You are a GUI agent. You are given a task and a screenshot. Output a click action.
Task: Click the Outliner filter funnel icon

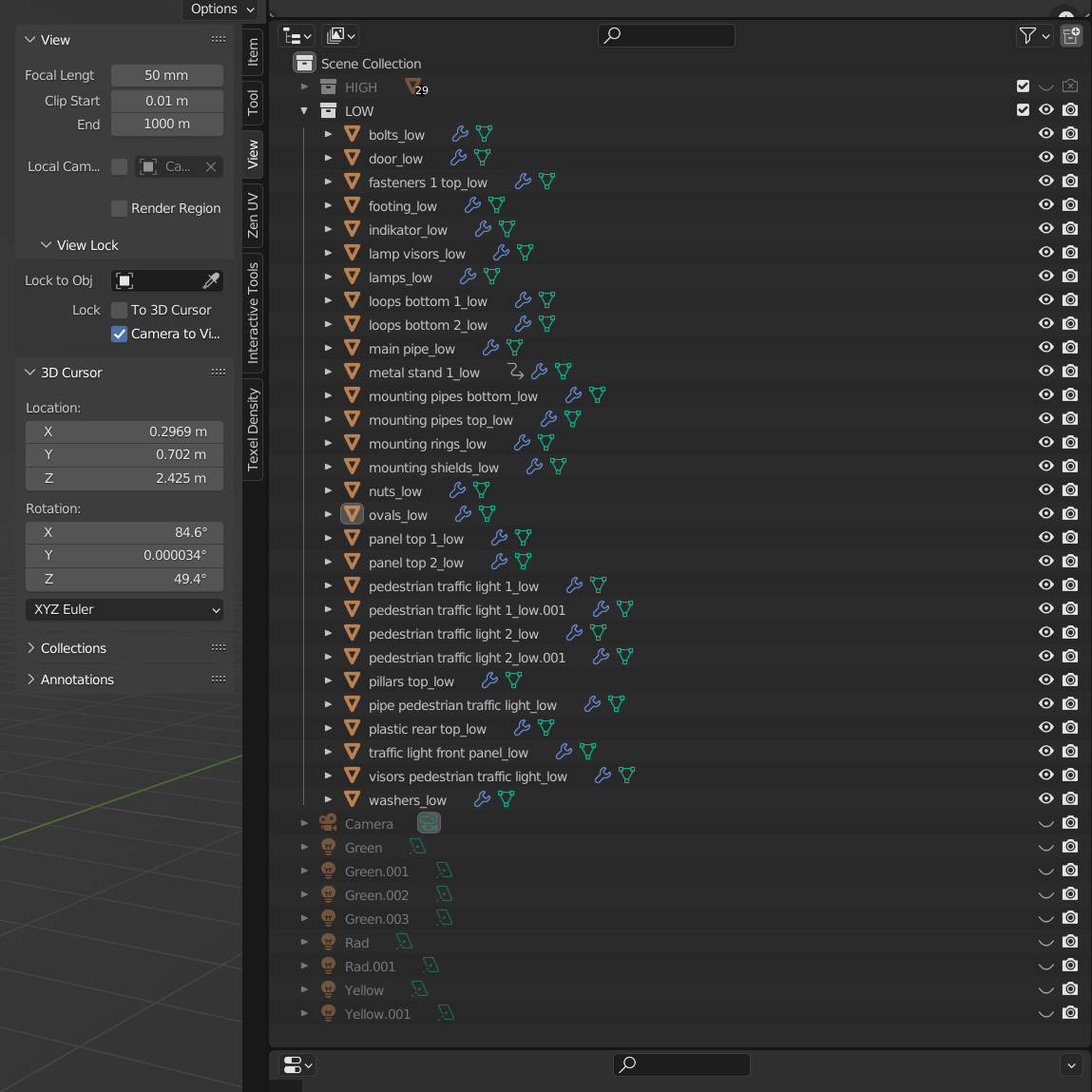(1027, 36)
